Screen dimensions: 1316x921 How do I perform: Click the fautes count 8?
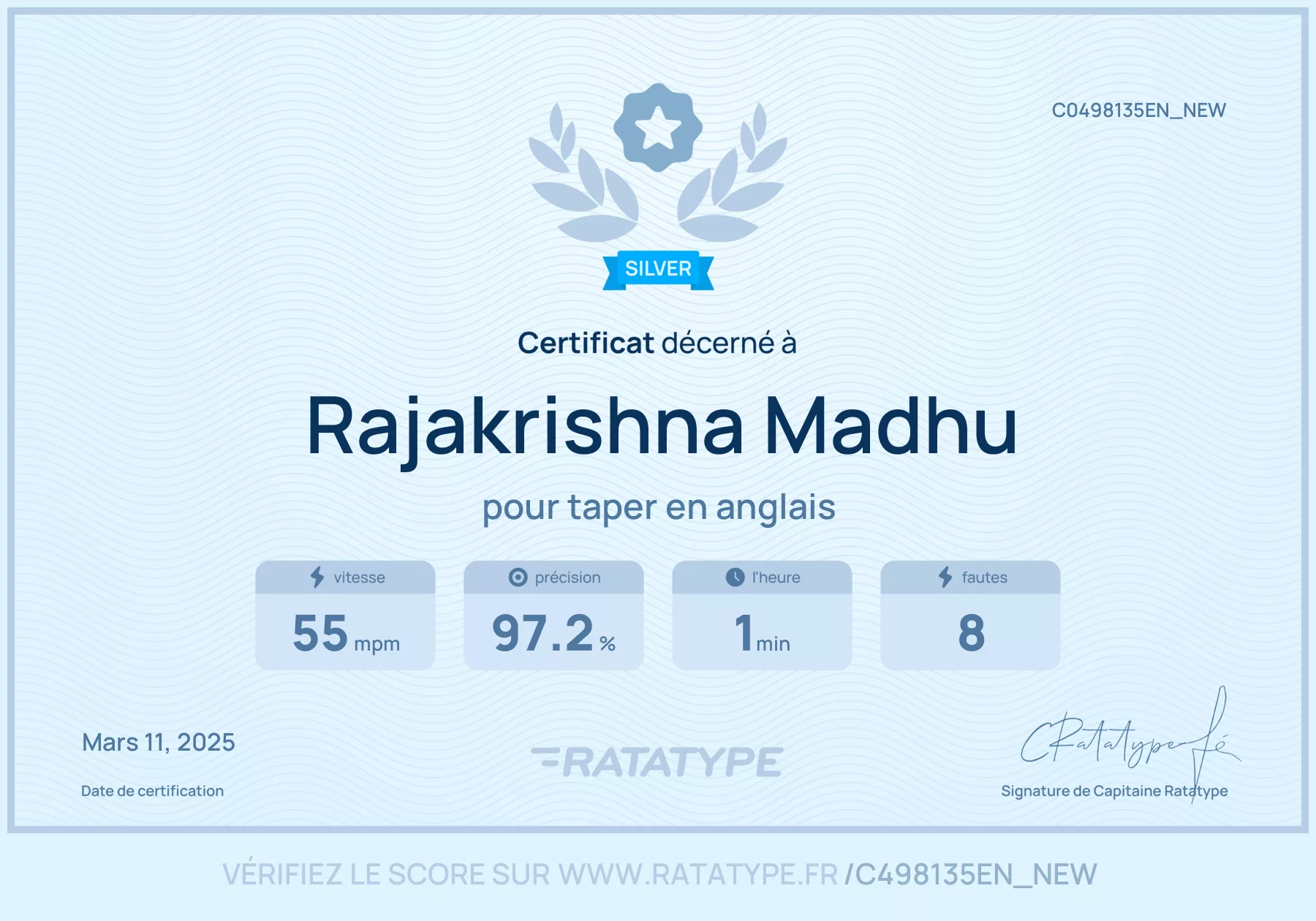972,633
